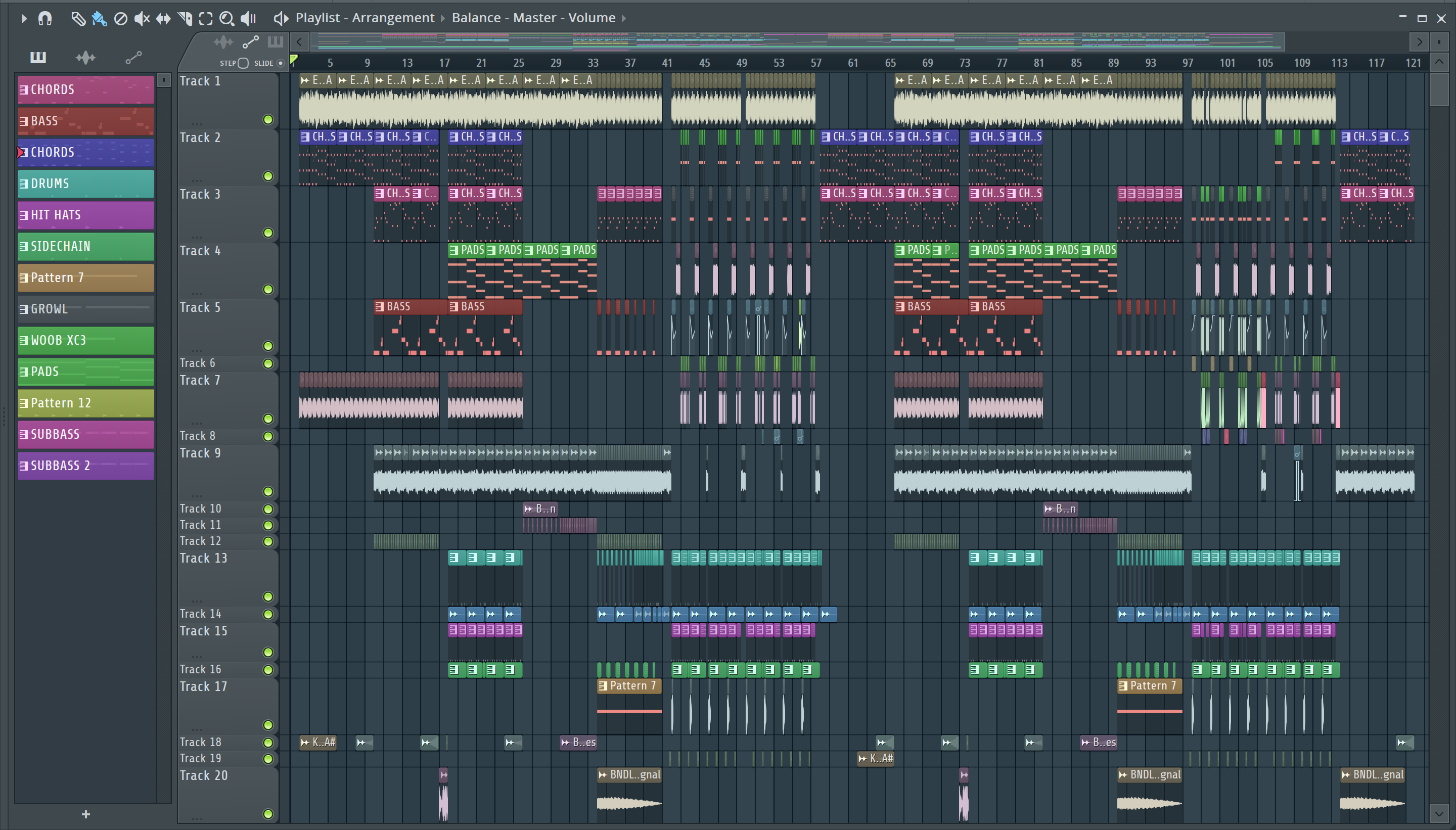The height and width of the screenshot is (830, 1456).
Task: Enable the STEP toggle
Action: (x=243, y=63)
